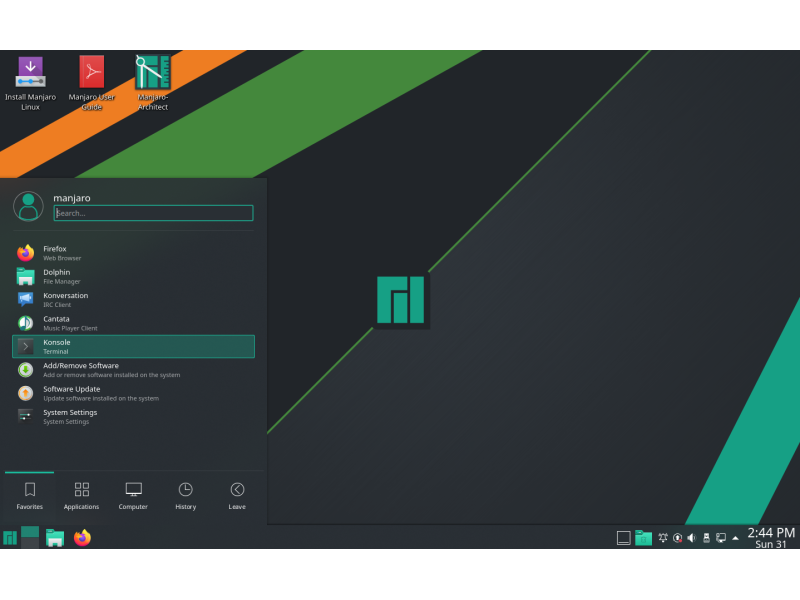Open notifications bell in system tray
Image resolution: width=800 pixels, height=600 pixels.
(663, 538)
